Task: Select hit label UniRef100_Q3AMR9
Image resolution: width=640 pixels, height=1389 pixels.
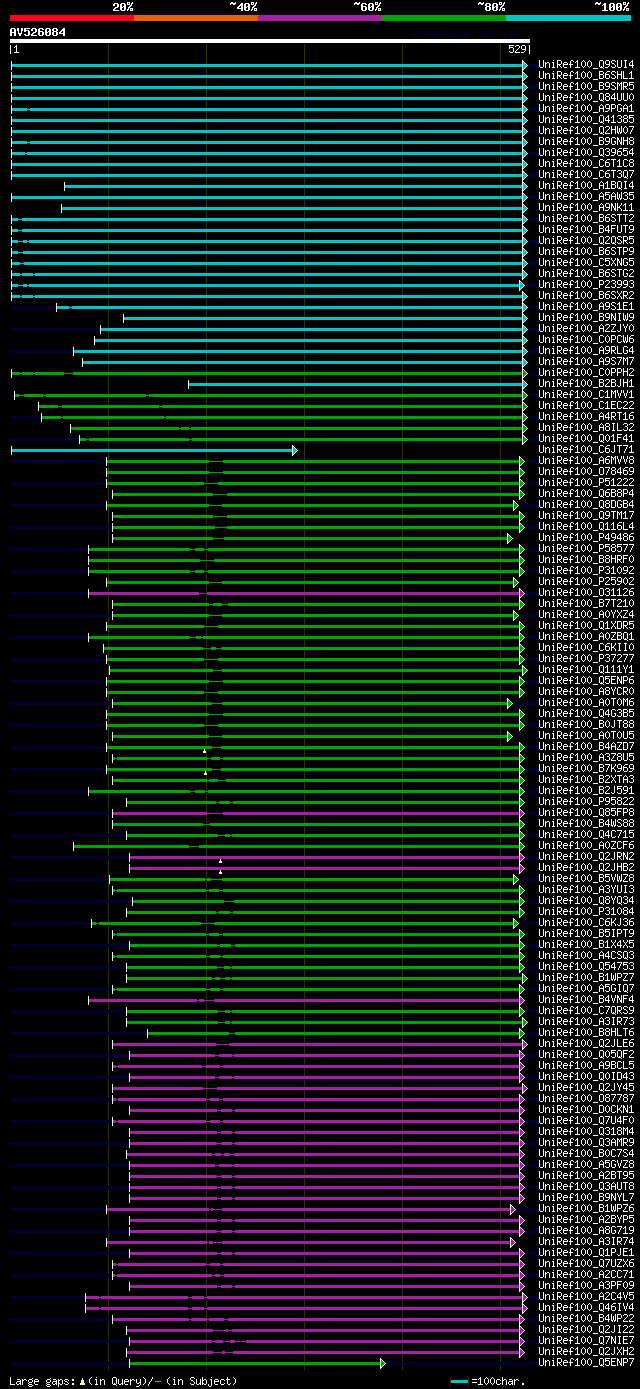Action: click(x=586, y=1142)
